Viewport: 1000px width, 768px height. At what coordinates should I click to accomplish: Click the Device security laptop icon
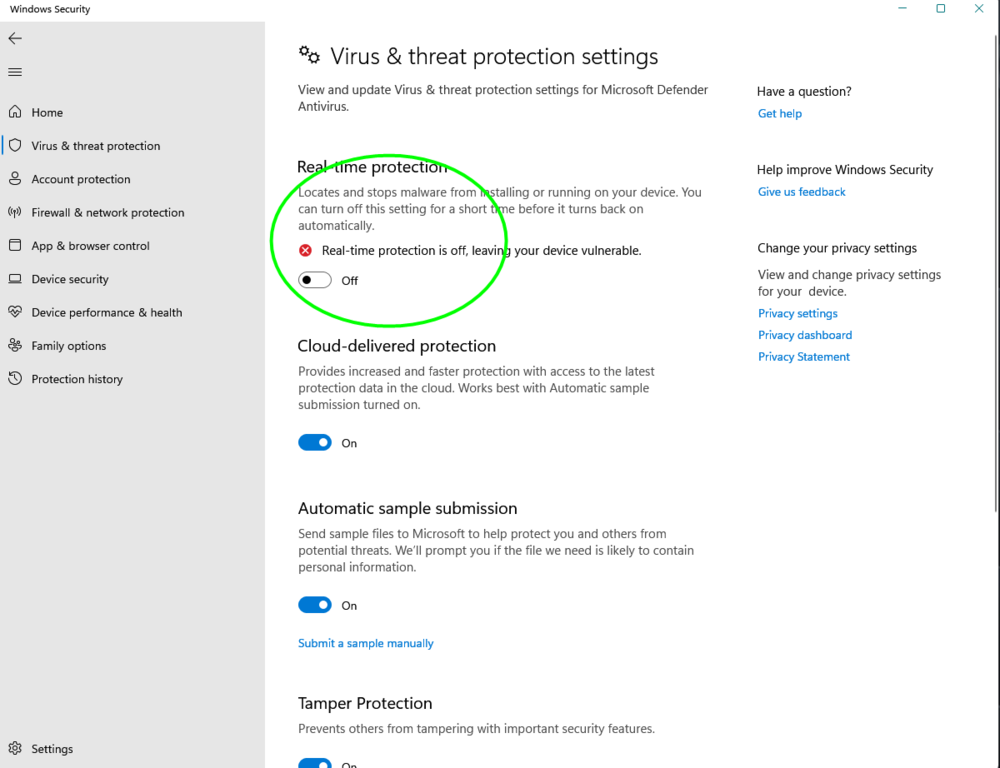pos(15,279)
